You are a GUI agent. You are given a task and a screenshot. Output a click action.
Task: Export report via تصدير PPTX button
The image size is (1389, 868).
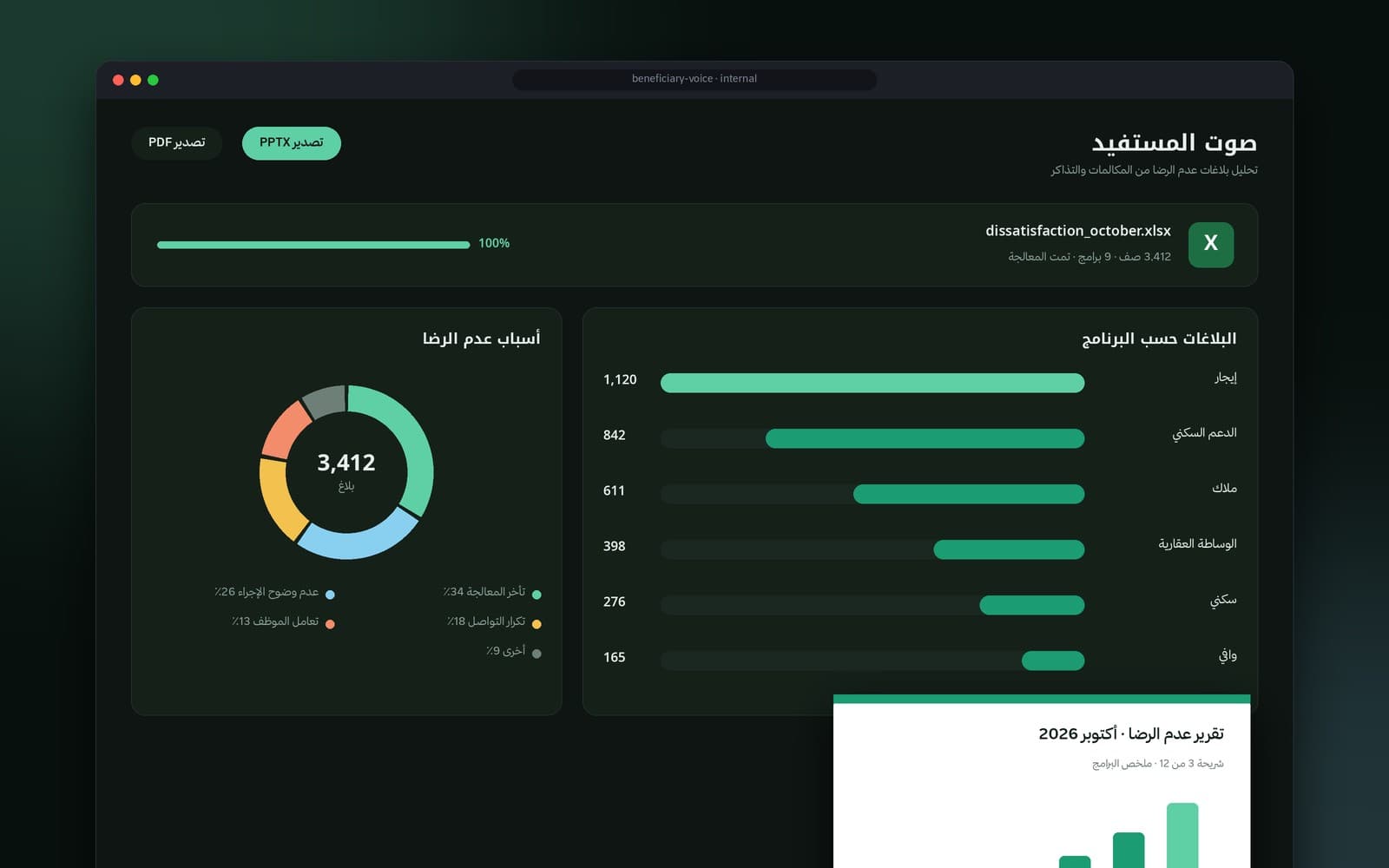[291, 143]
